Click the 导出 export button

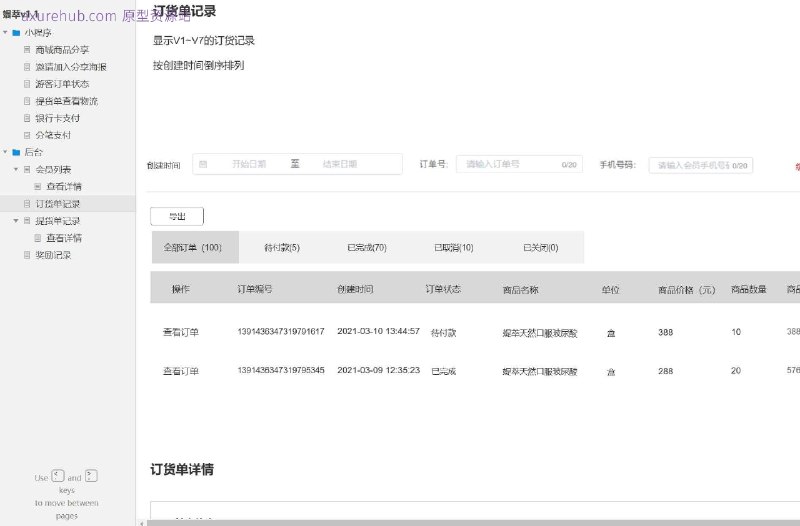[x=177, y=216]
